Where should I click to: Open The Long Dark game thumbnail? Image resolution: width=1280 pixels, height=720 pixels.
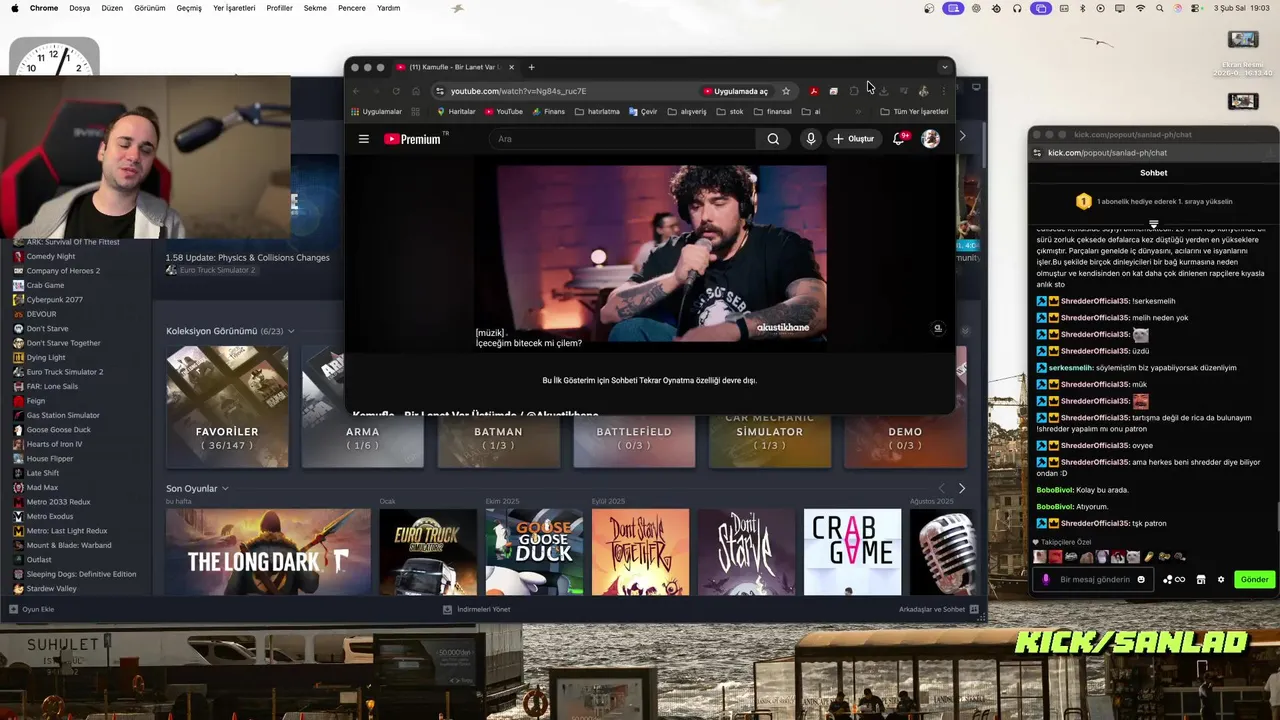pos(268,552)
